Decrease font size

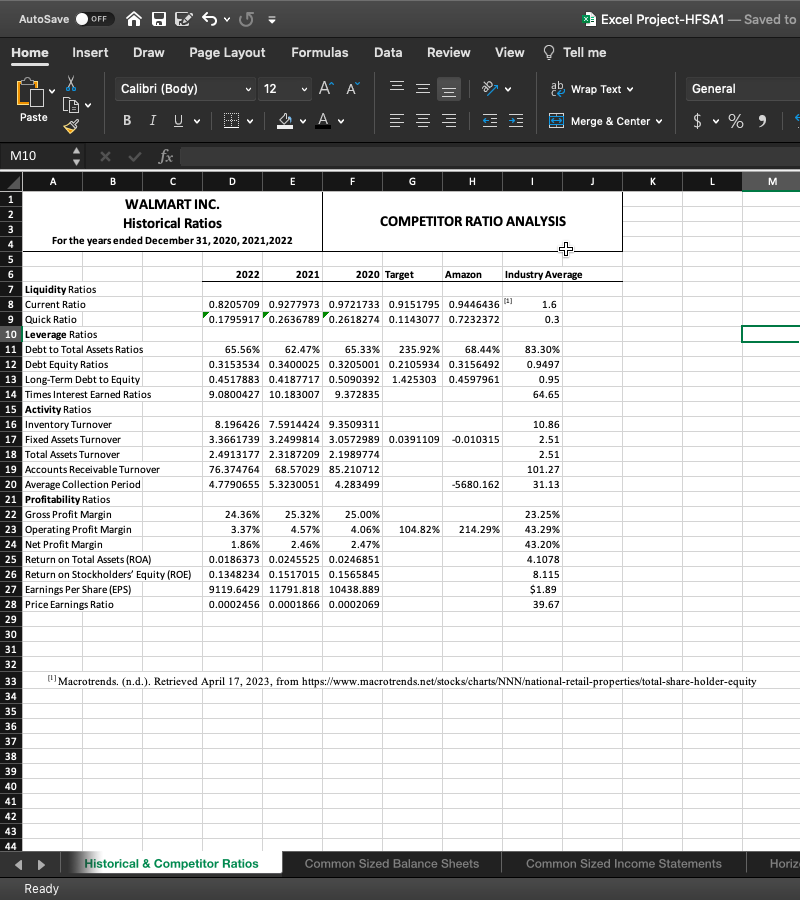353,88
